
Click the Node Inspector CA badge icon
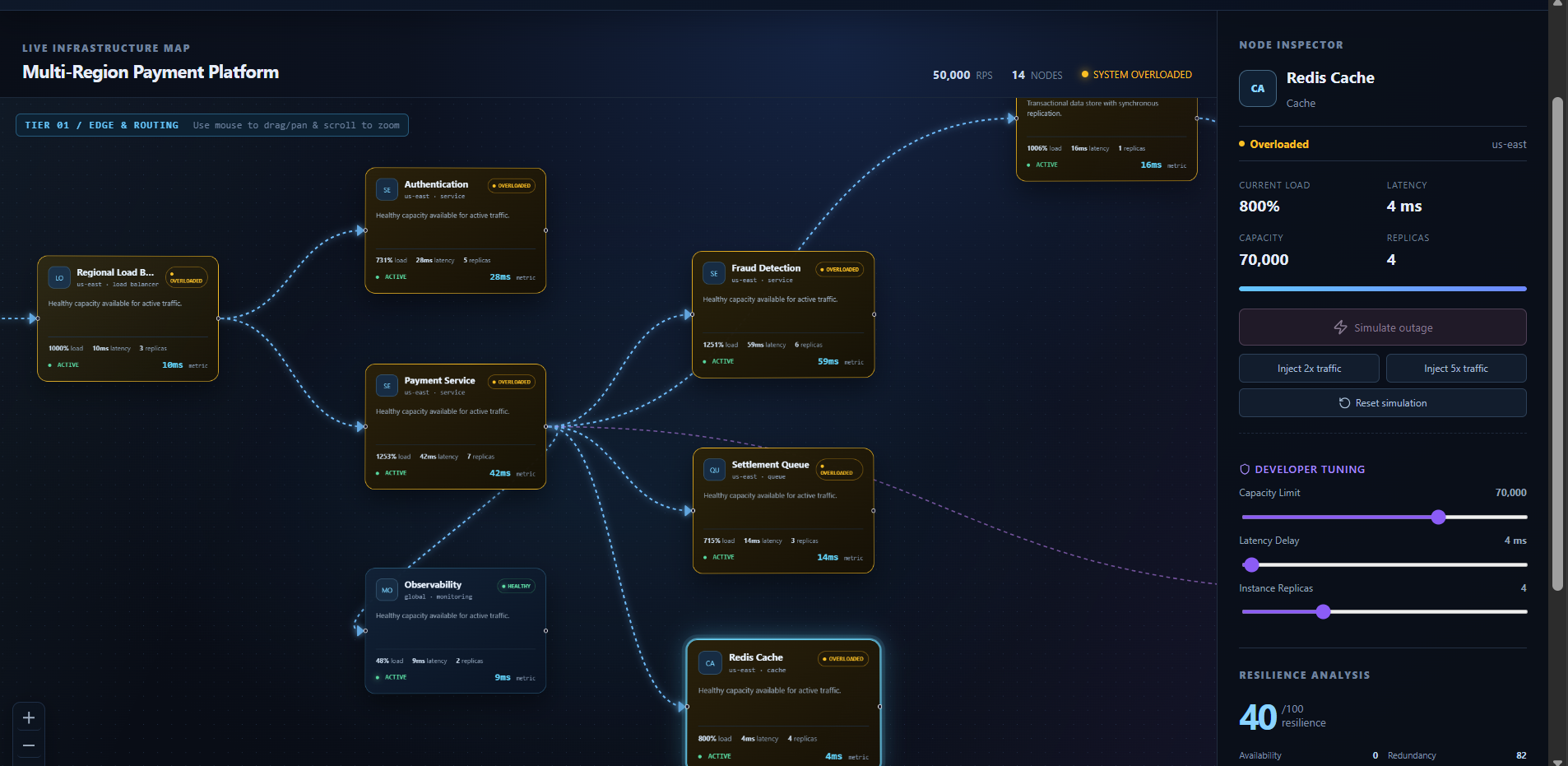point(1258,89)
